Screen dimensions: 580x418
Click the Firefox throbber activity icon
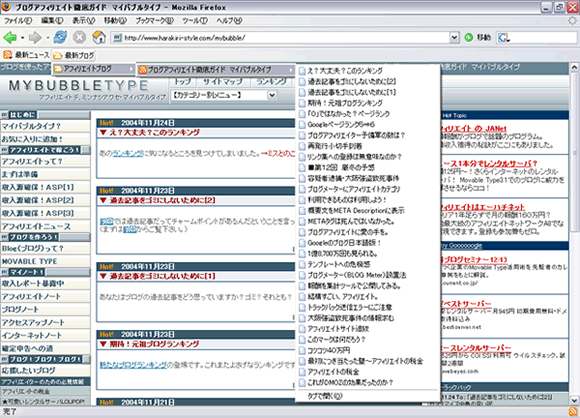pos(573,20)
